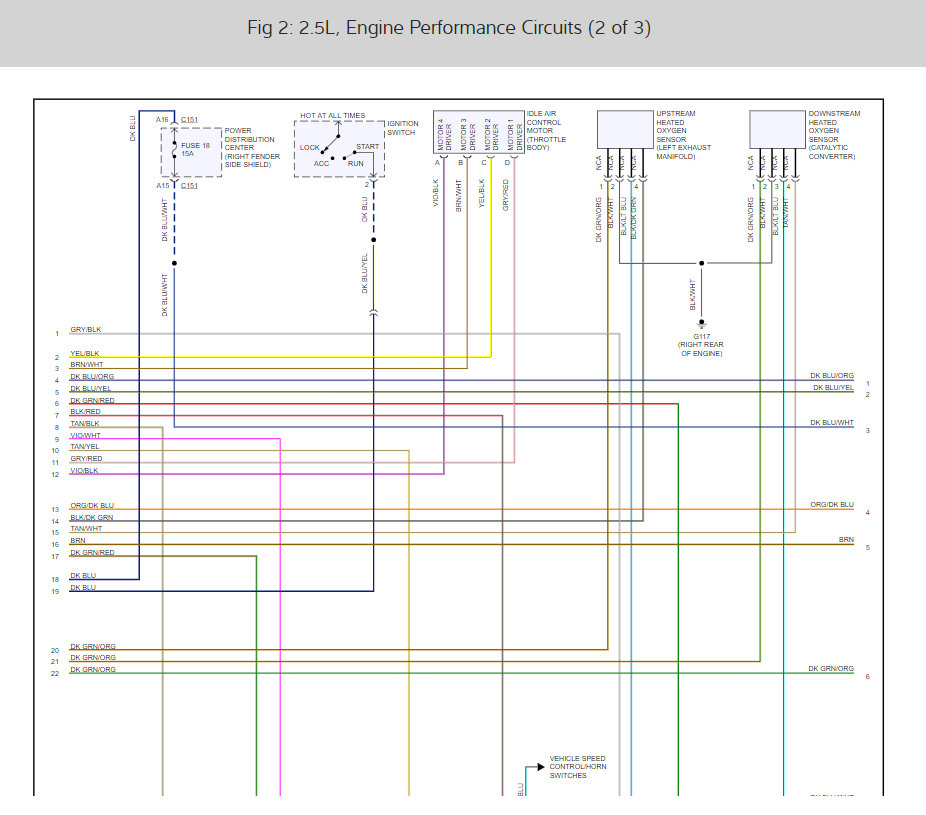Click the VIO/BLK wire label on row 12
Screen dimensions: 926x815
click(84, 471)
